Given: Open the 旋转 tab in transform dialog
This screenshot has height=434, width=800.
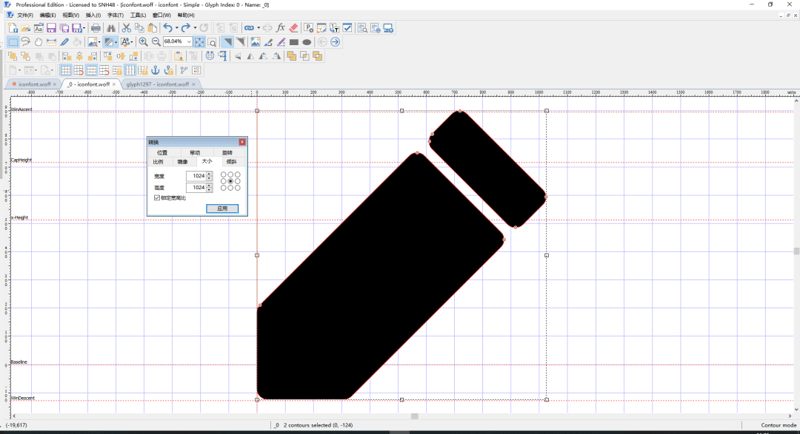Looking at the screenshot, I should point(227,152).
